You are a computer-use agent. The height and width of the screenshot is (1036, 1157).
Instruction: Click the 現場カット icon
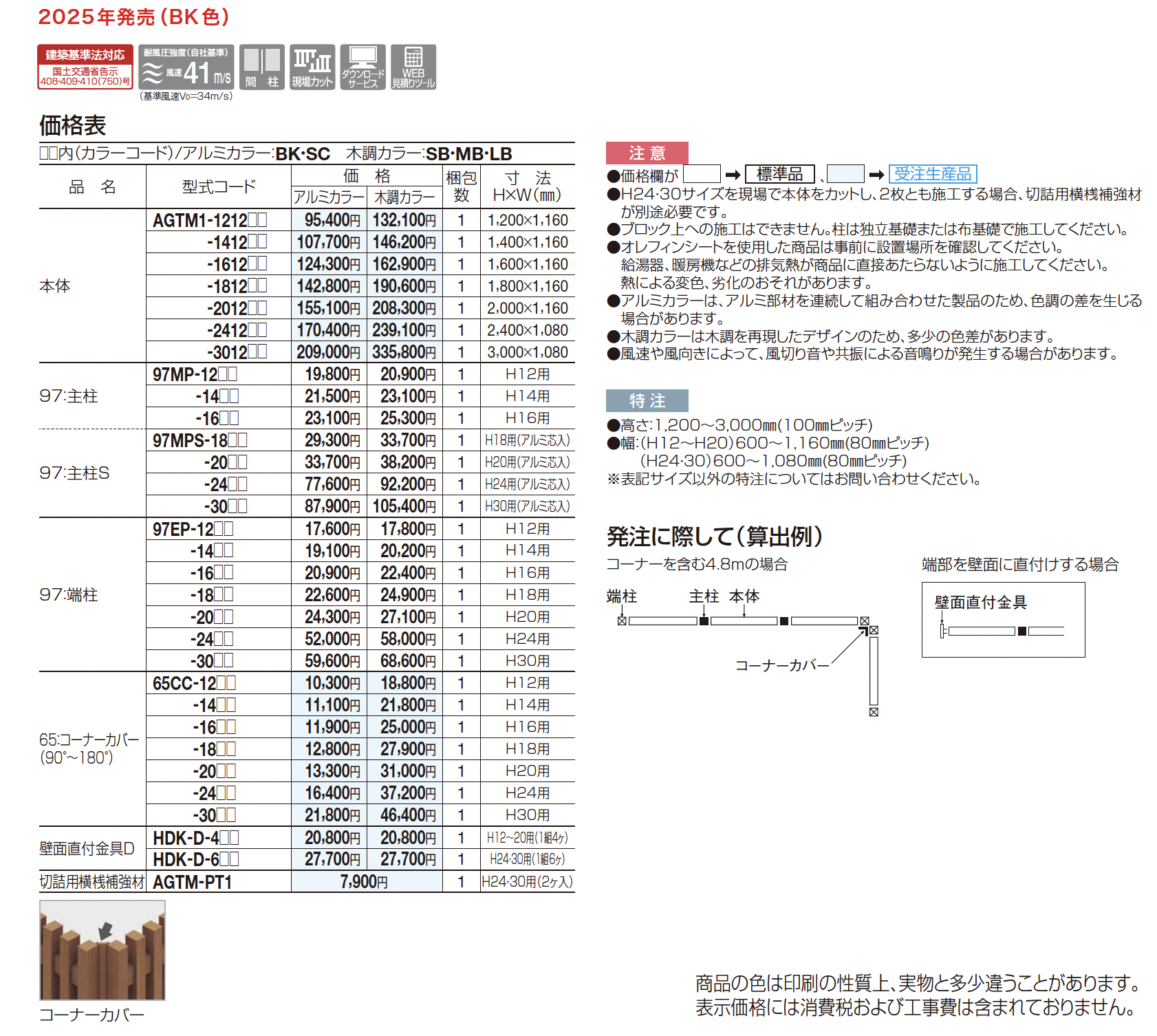[x=312, y=67]
